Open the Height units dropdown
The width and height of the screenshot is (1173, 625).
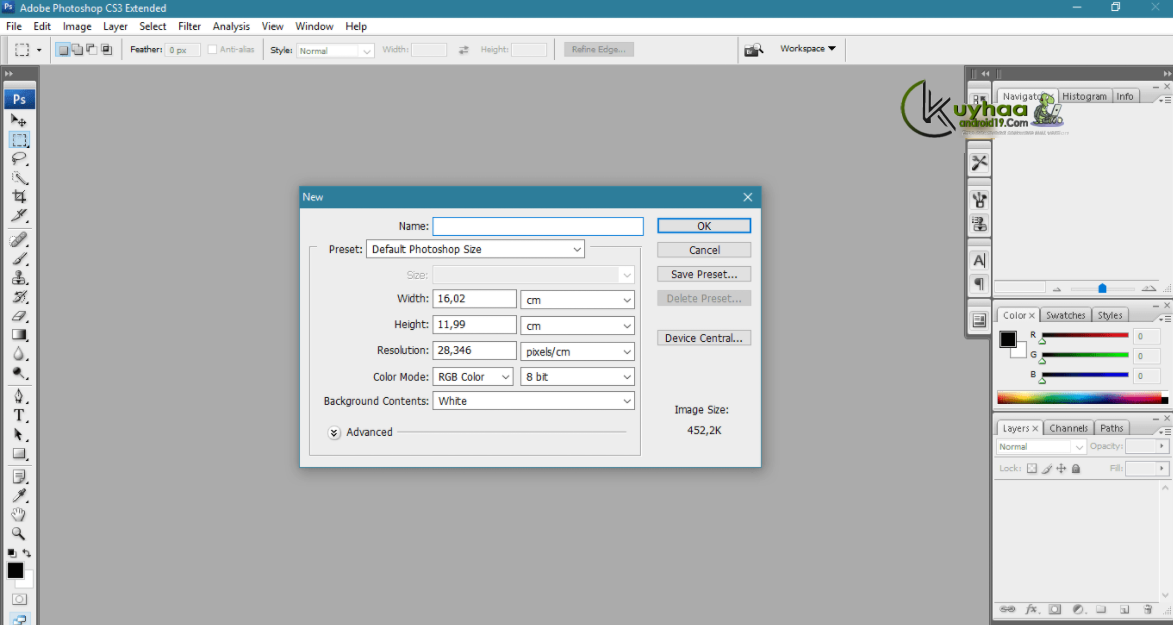point(578,326)
